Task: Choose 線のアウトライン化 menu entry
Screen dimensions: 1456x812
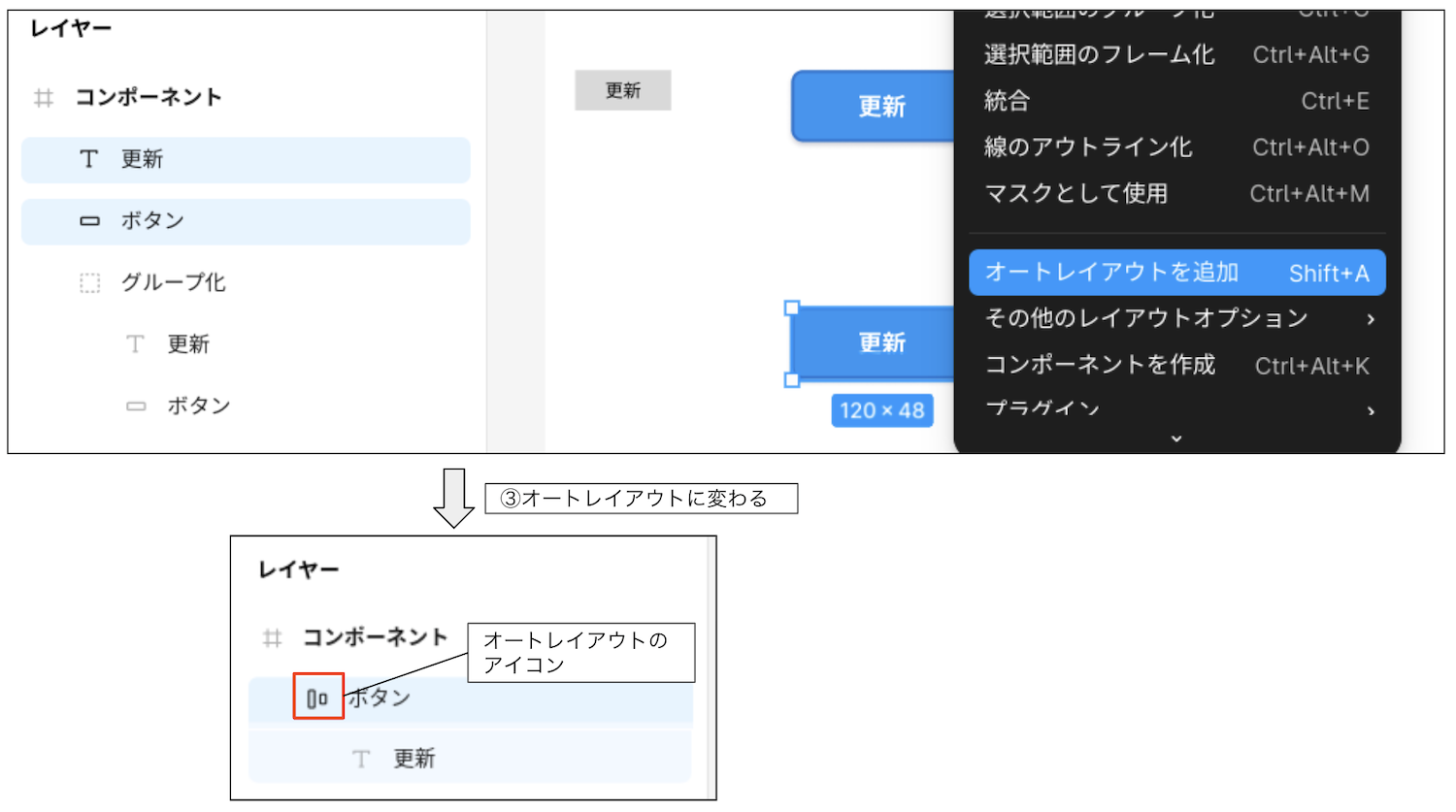Action: click(1176, 147)
